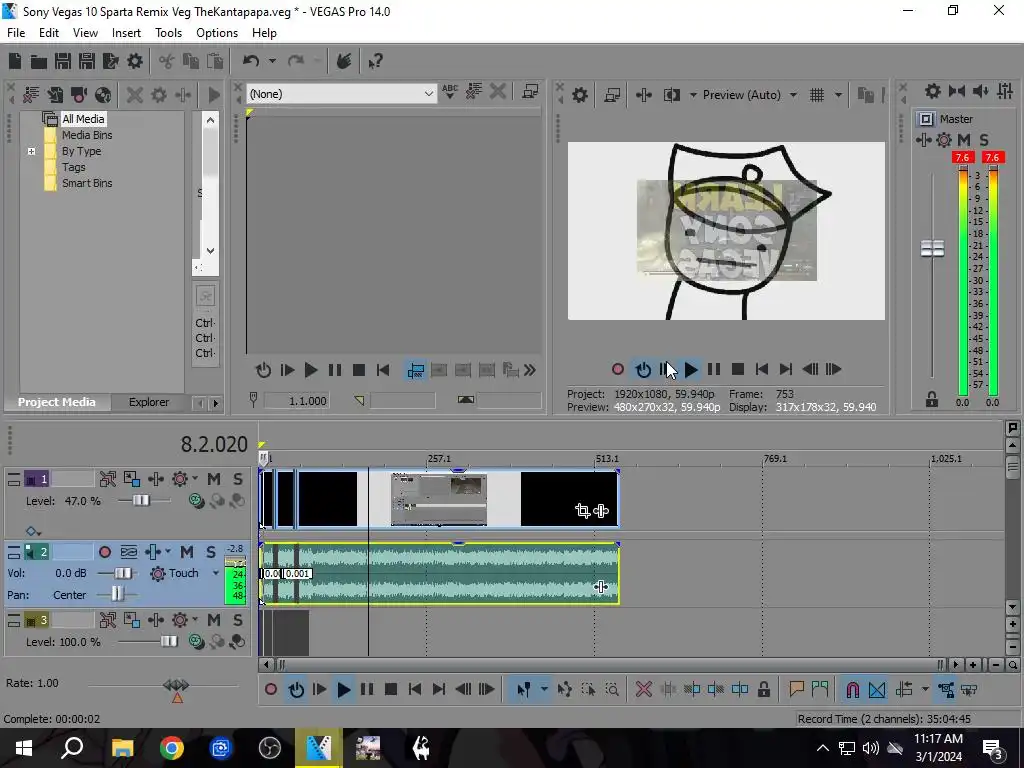Open overlays grid dropdown arrow in preview
Screen dimensions: 1024x768
[838, 95]
